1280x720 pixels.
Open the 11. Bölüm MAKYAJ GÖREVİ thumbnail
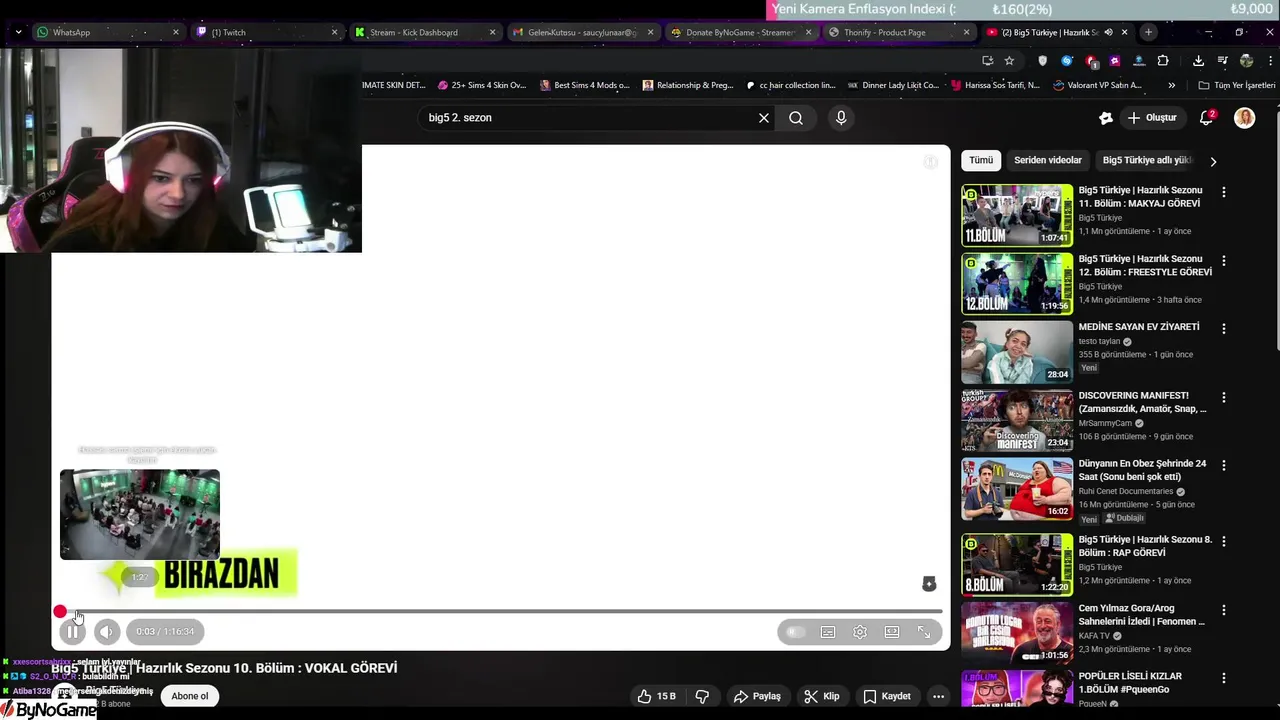[1017, 215]
